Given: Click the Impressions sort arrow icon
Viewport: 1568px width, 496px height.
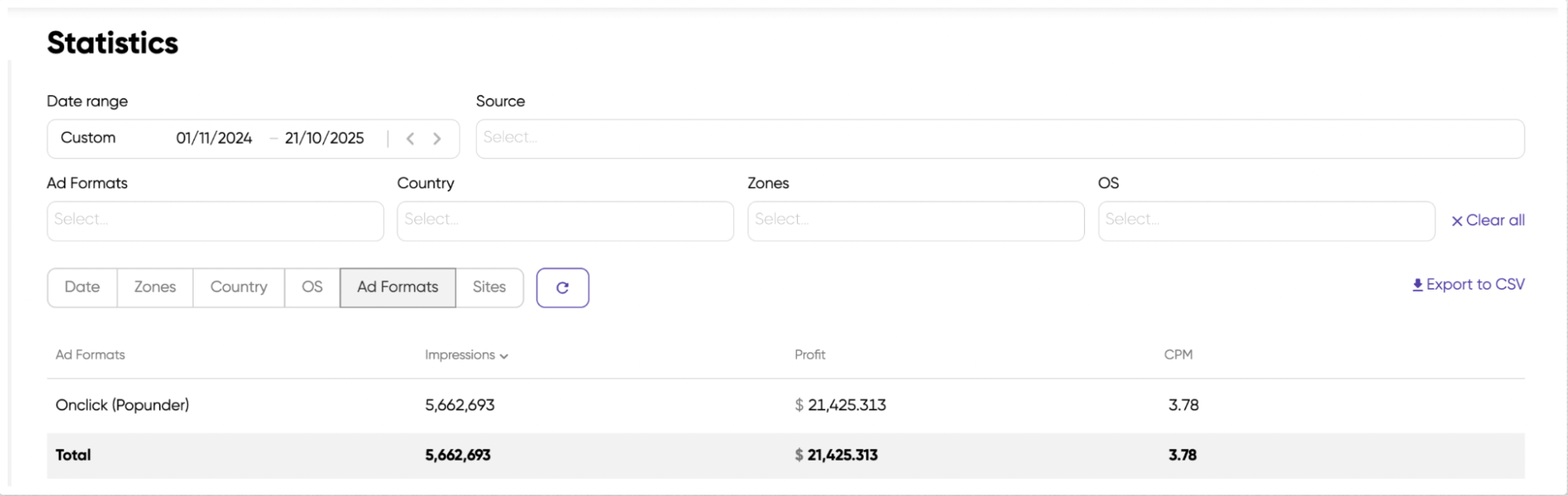Looking at the screenshot, I should [x=504, y=356].
